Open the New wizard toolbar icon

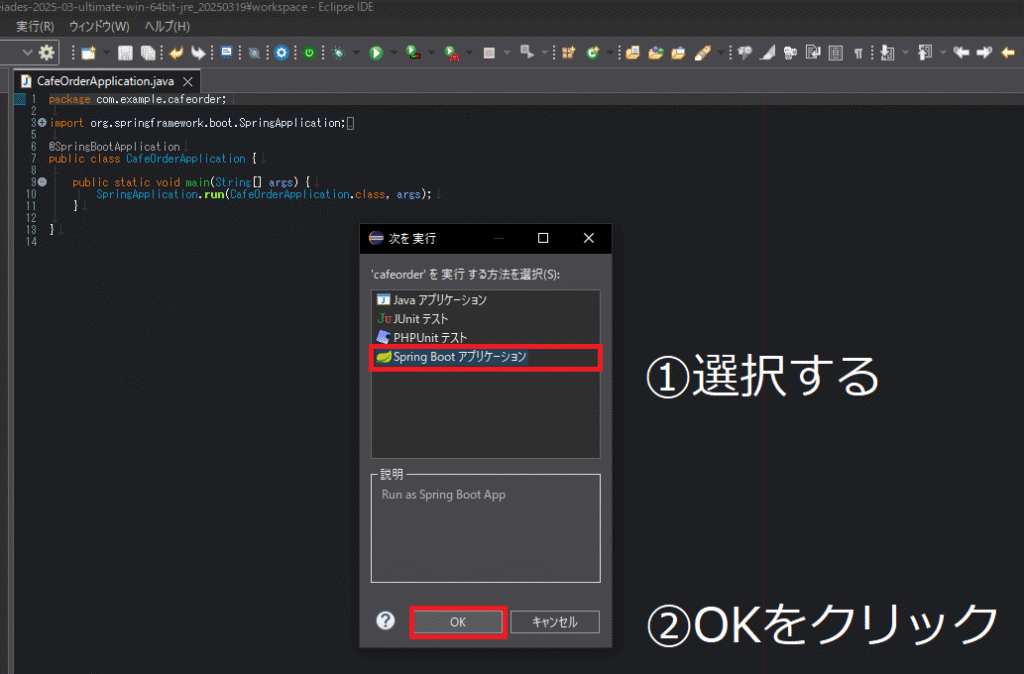point(89,53)
